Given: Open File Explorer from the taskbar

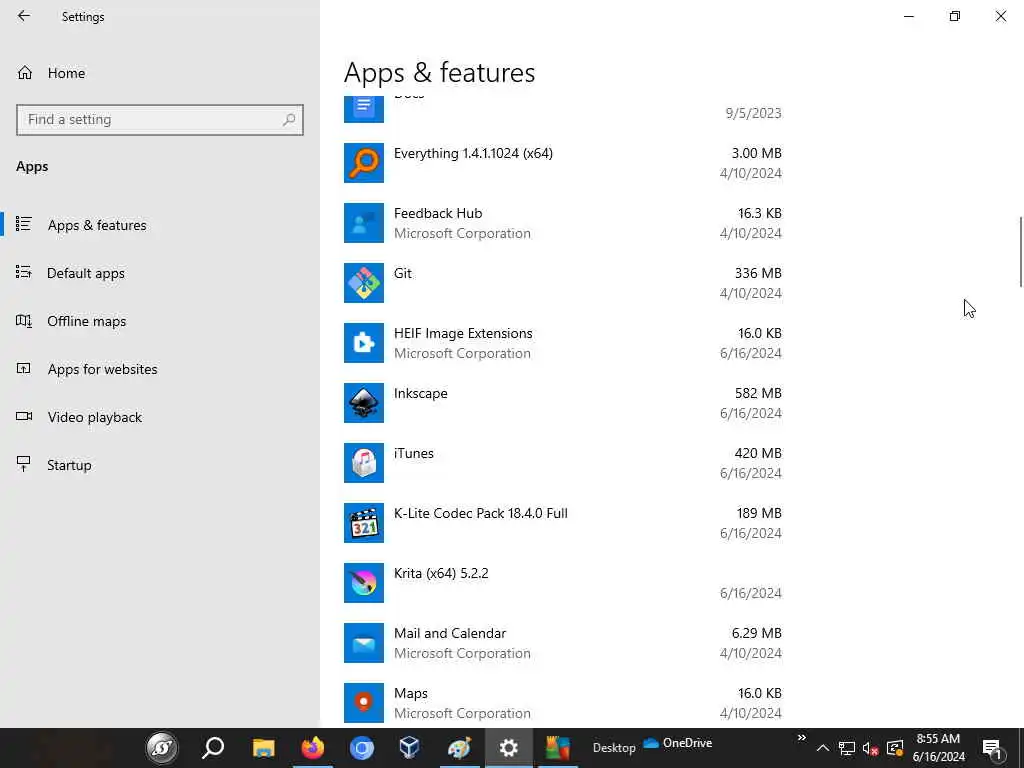Looking at the screenshot, I should click(263, 748).
